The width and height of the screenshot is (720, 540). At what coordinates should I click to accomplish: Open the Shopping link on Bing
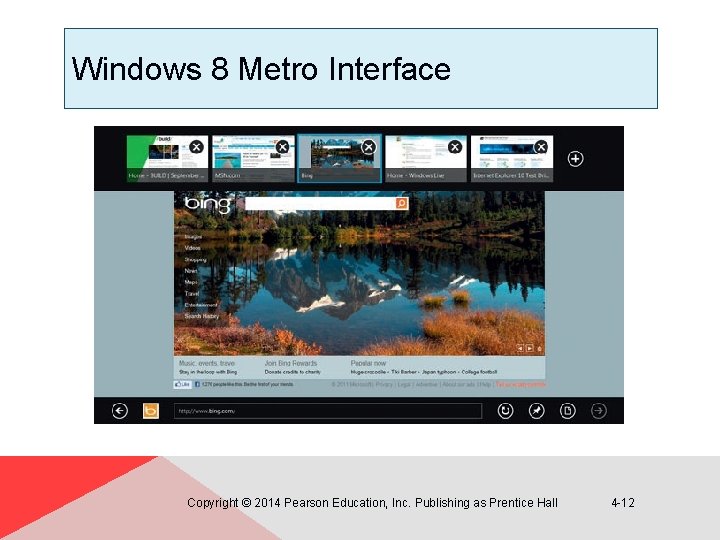(196, 259)
